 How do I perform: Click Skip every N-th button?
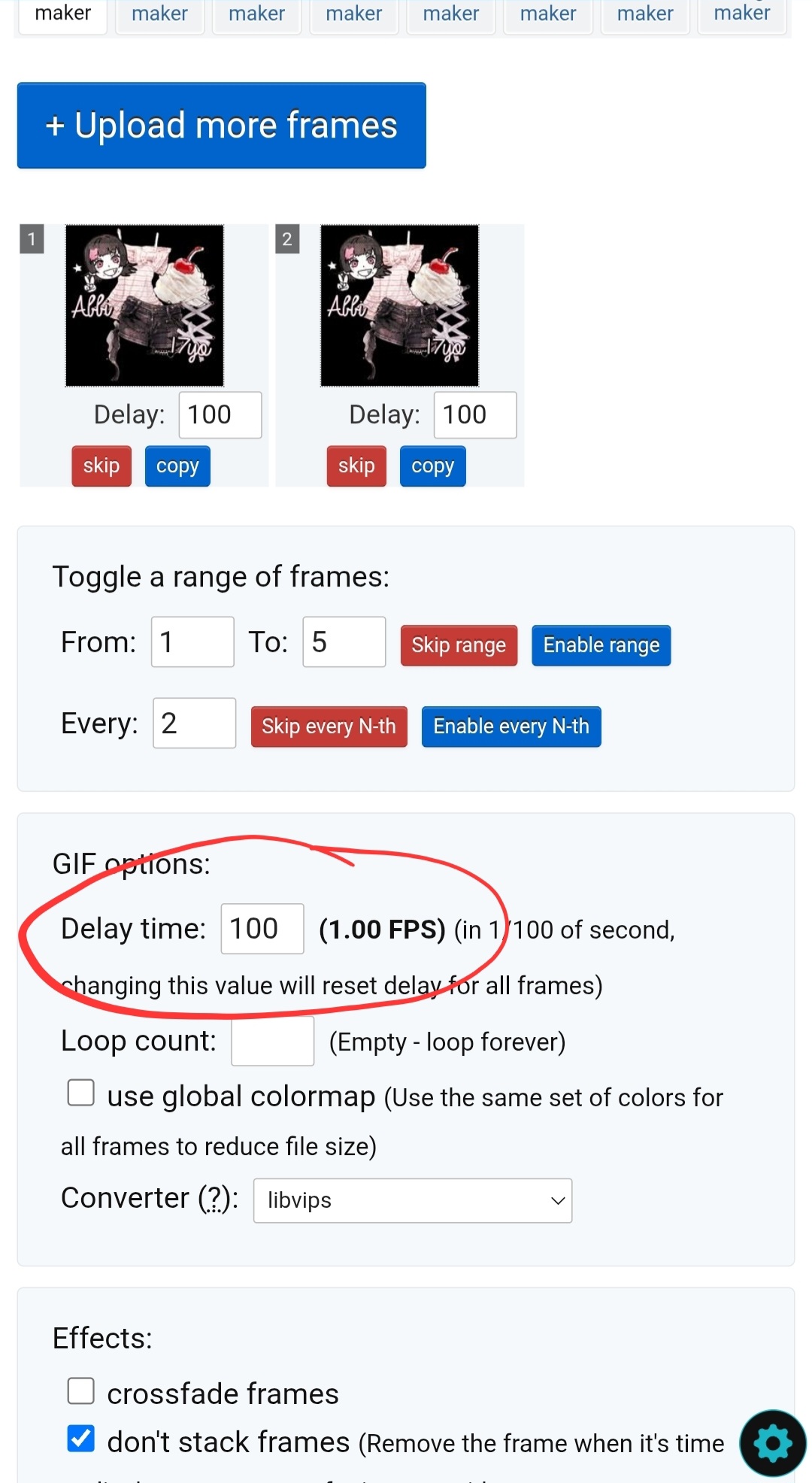(x=329, y=726)
